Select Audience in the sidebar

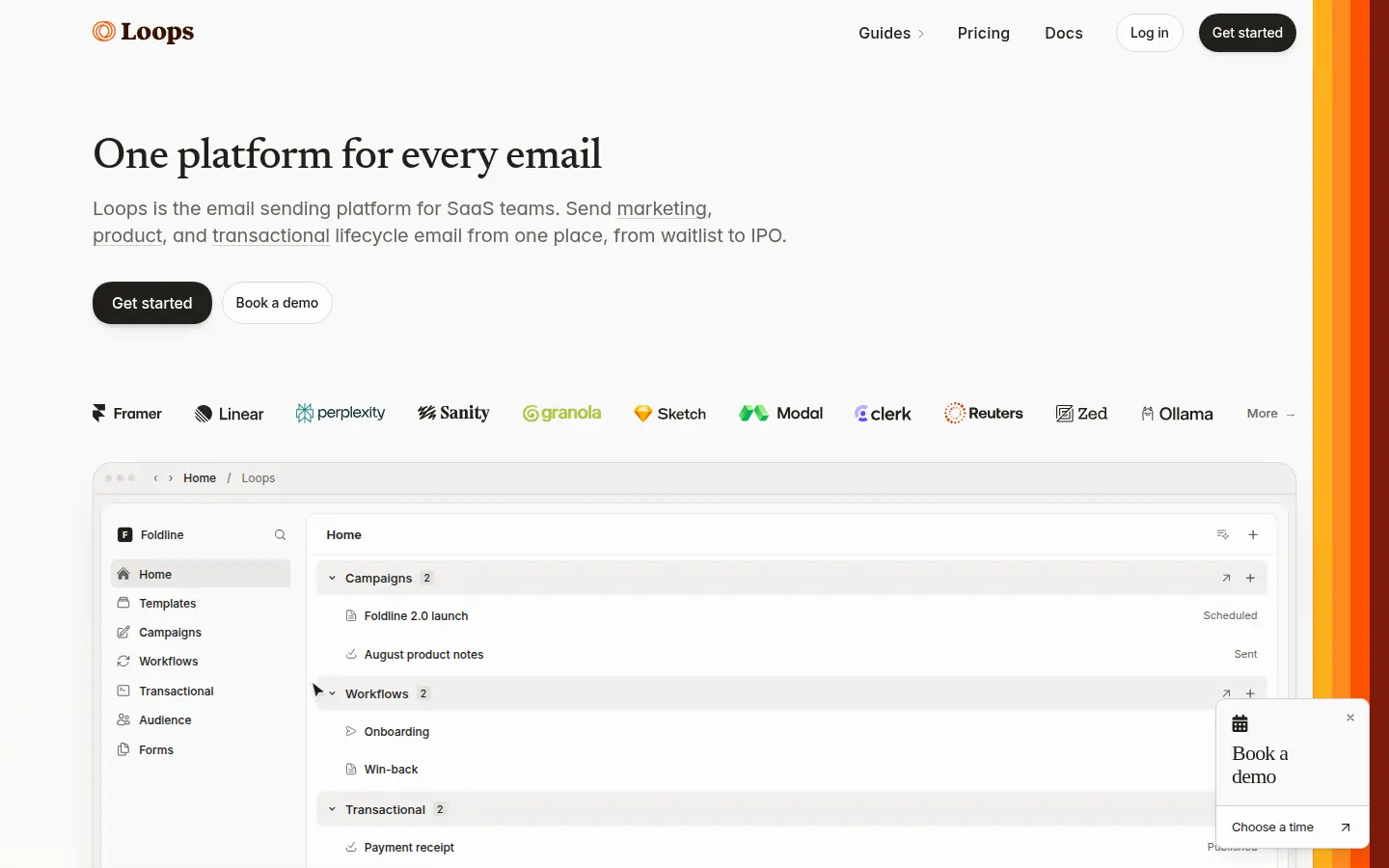[201, 720]
